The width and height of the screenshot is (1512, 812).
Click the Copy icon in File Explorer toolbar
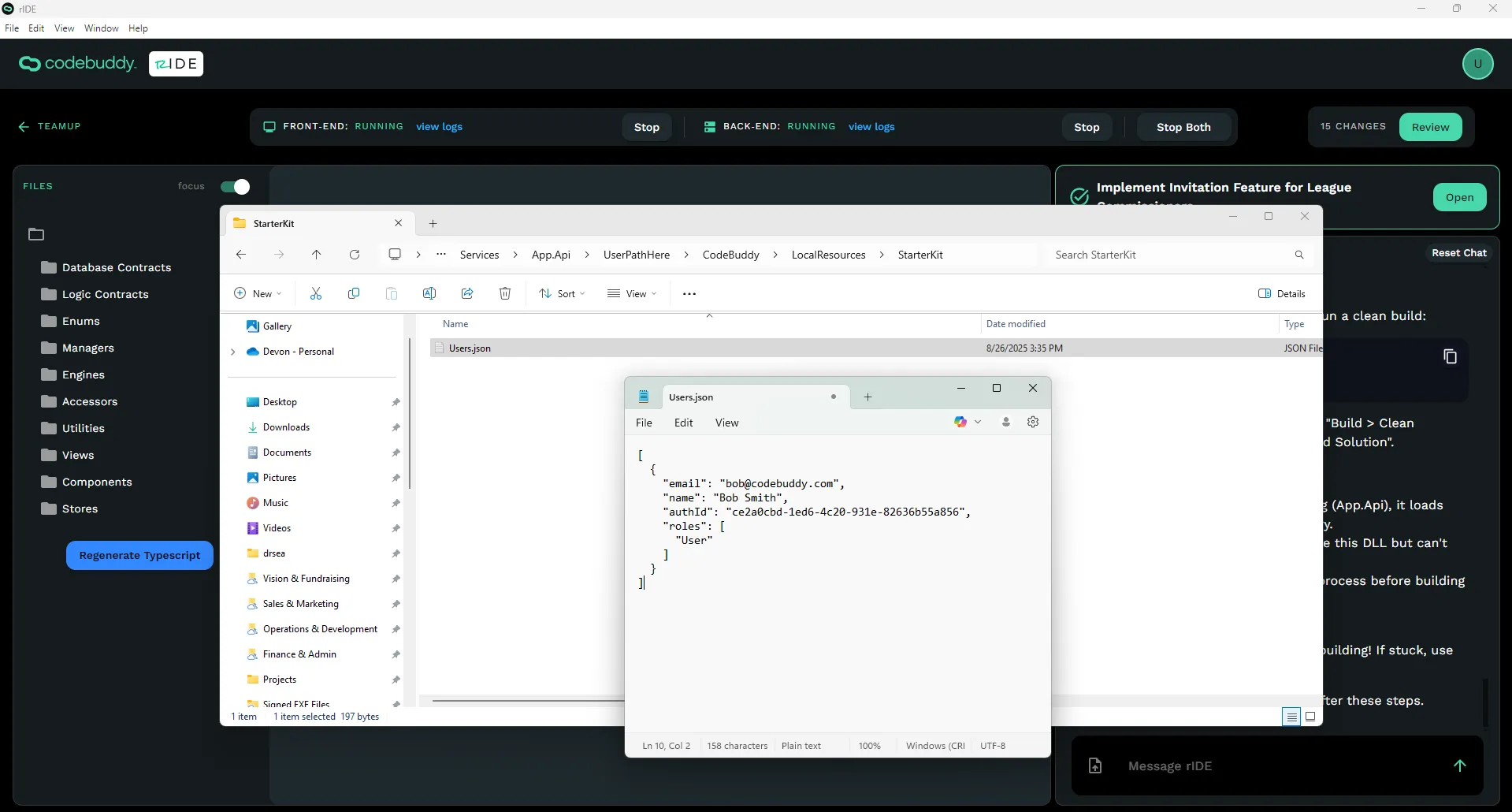click(354, 293)
